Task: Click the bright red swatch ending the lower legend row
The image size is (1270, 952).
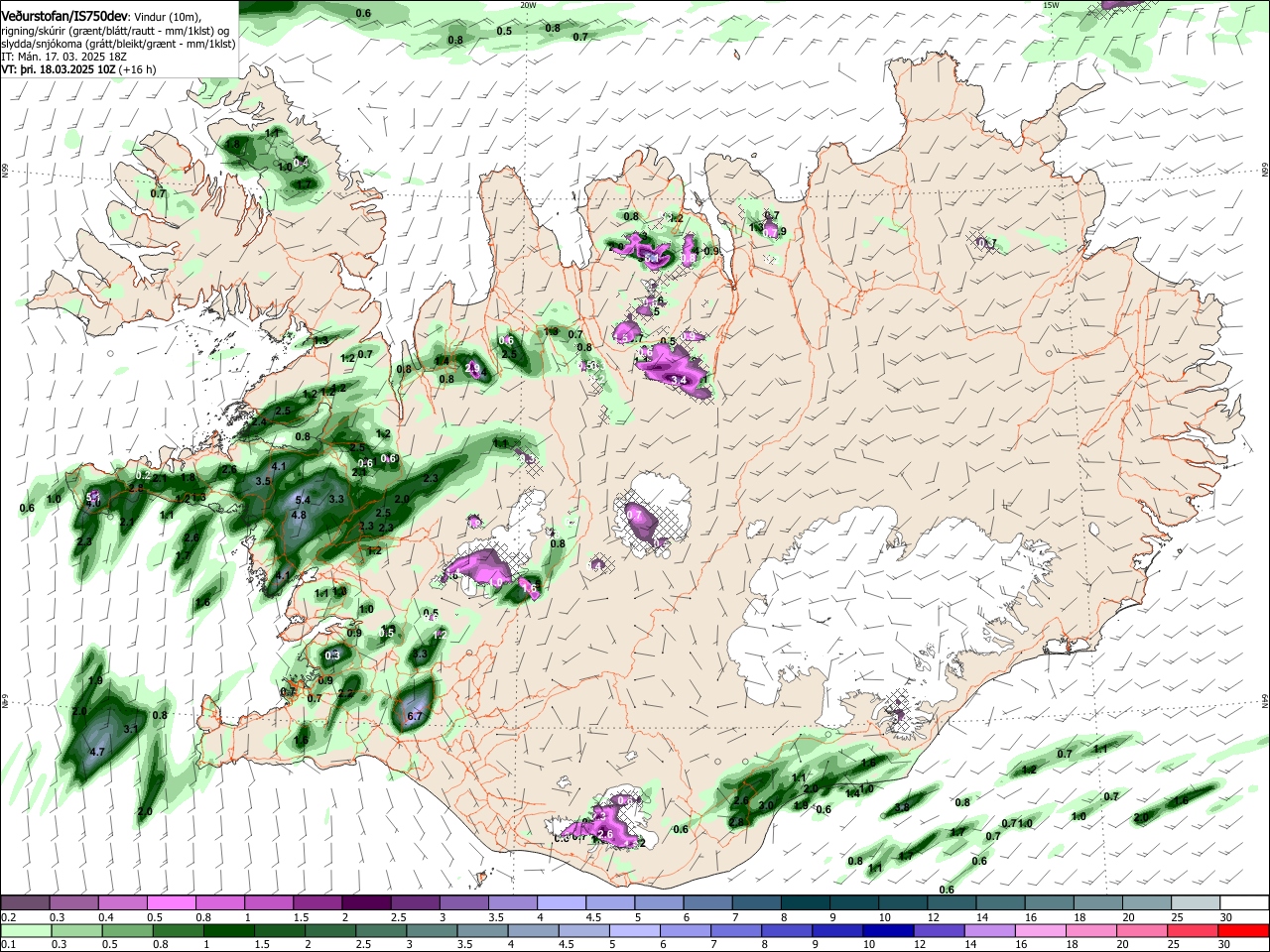Action: point(1244,930)
